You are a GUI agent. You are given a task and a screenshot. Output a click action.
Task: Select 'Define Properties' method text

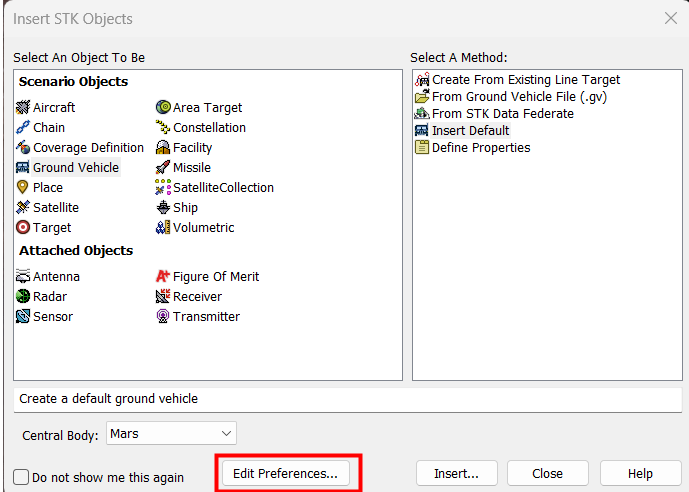(x=481, y=148)
